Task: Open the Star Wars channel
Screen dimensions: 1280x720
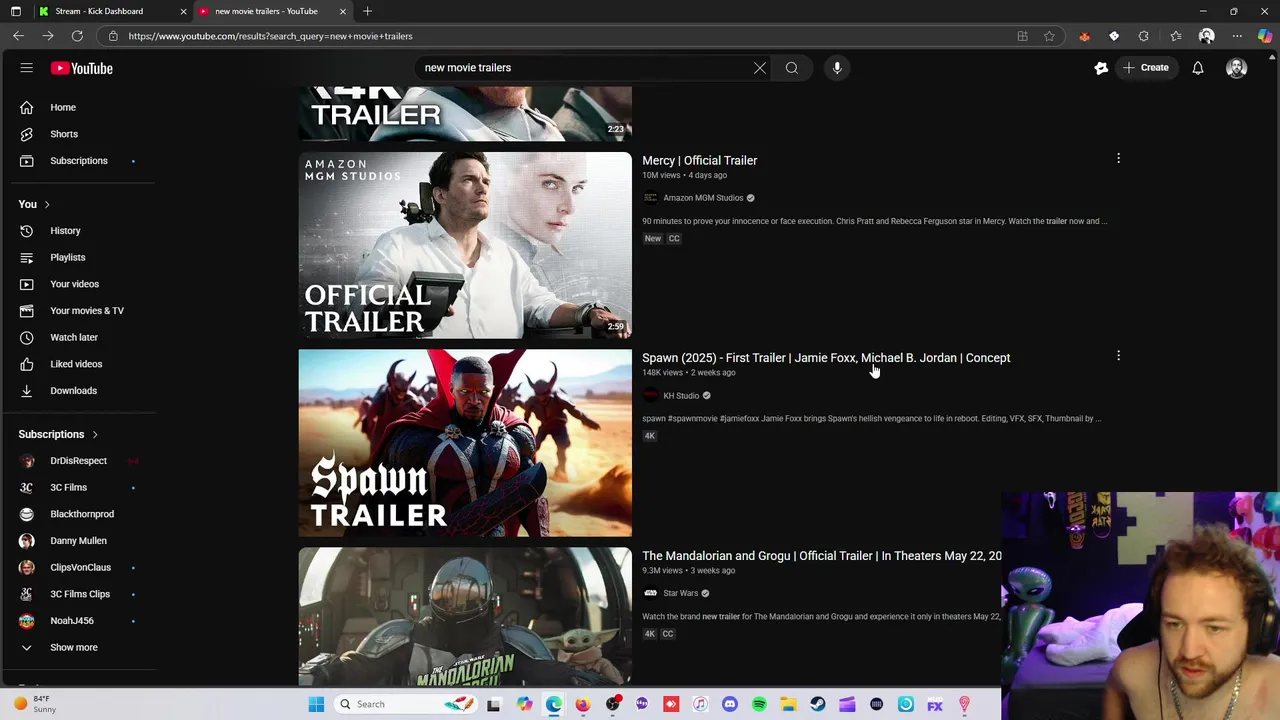Action: (680, 594)
